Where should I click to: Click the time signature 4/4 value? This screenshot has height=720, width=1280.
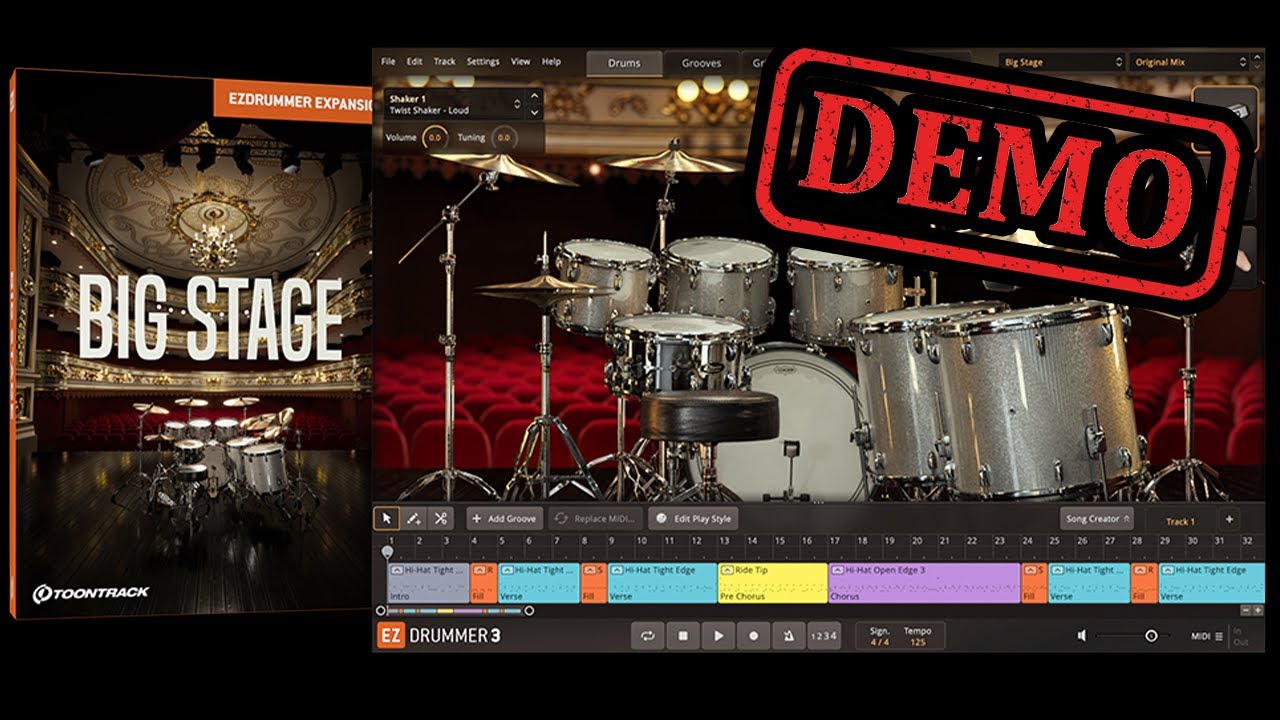pos(880,642)
